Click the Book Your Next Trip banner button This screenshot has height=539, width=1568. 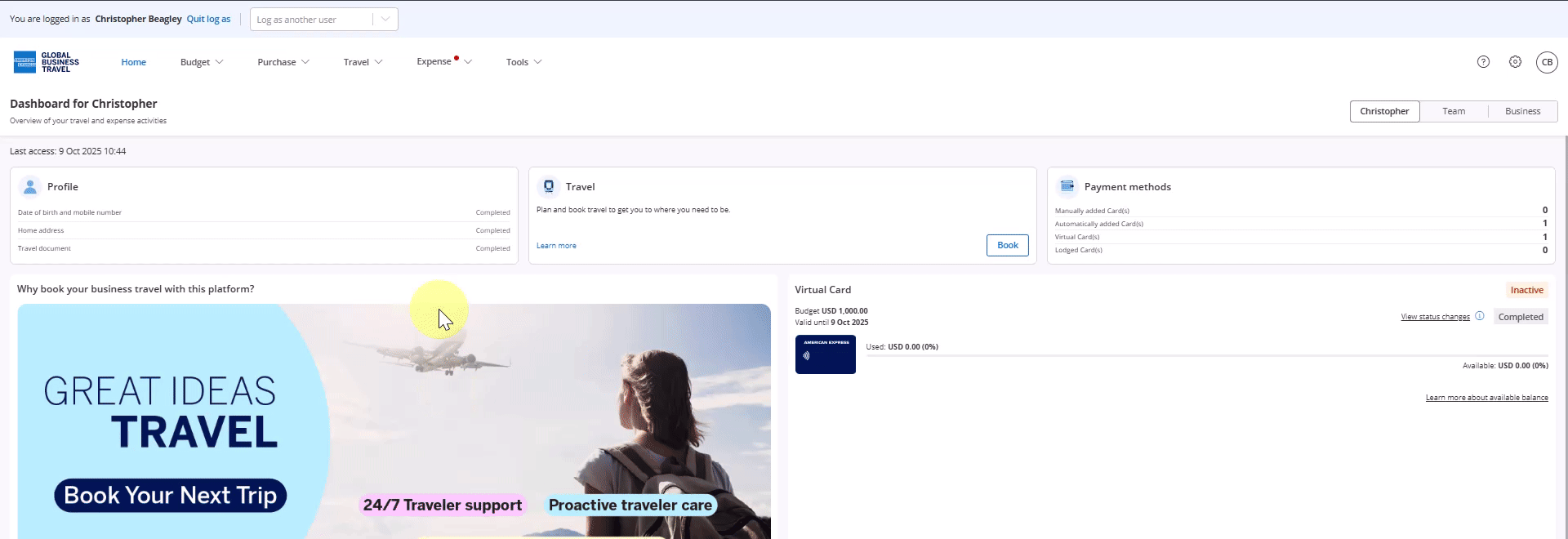(171, 496)
